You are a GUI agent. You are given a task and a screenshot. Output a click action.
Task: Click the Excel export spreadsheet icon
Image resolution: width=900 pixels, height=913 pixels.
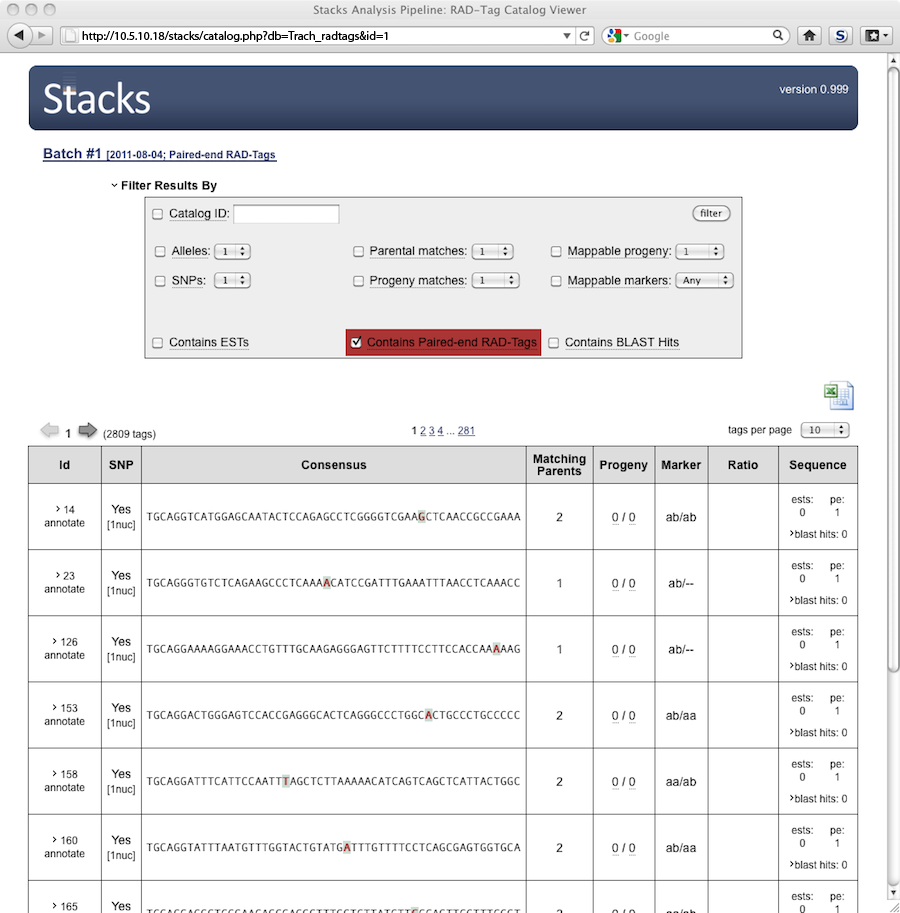(838, 396)
